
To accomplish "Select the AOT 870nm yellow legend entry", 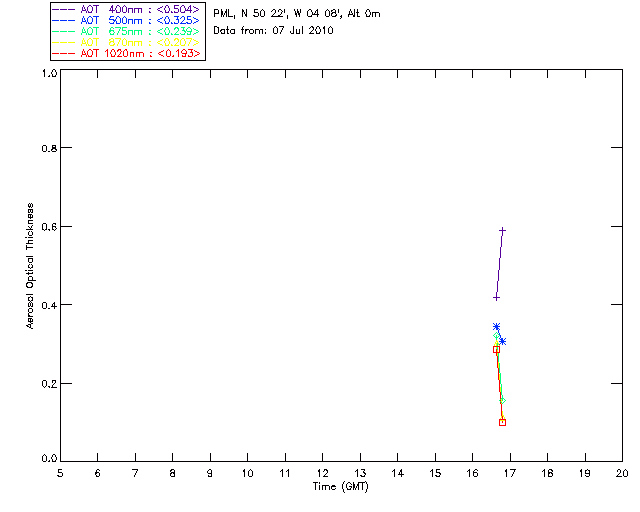I will [x=126, y=42].
